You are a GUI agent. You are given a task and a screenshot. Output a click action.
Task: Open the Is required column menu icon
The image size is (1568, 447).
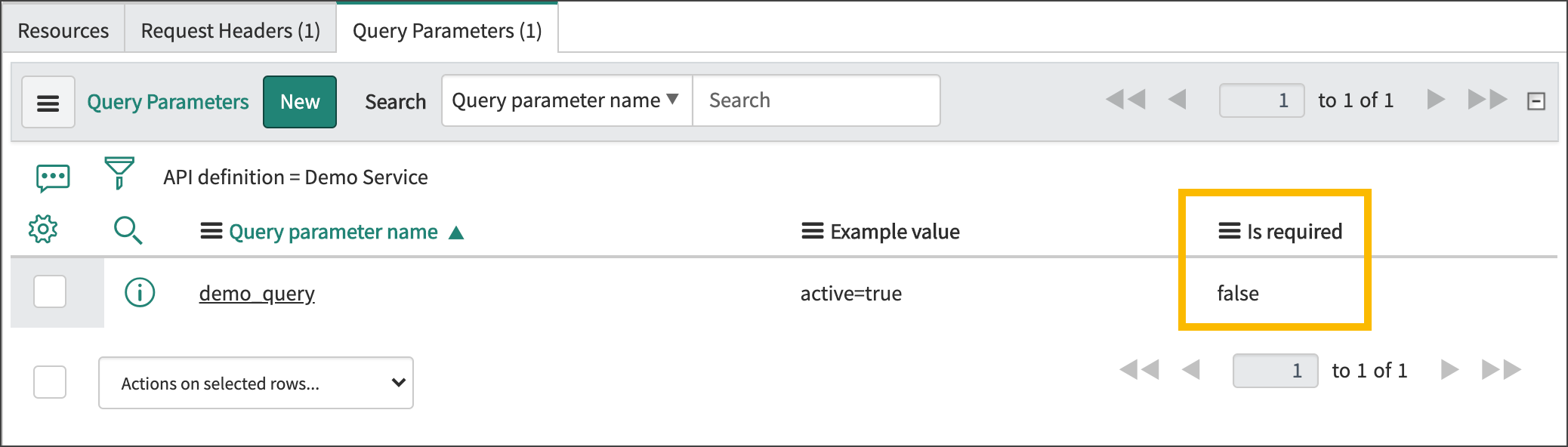1228,231
